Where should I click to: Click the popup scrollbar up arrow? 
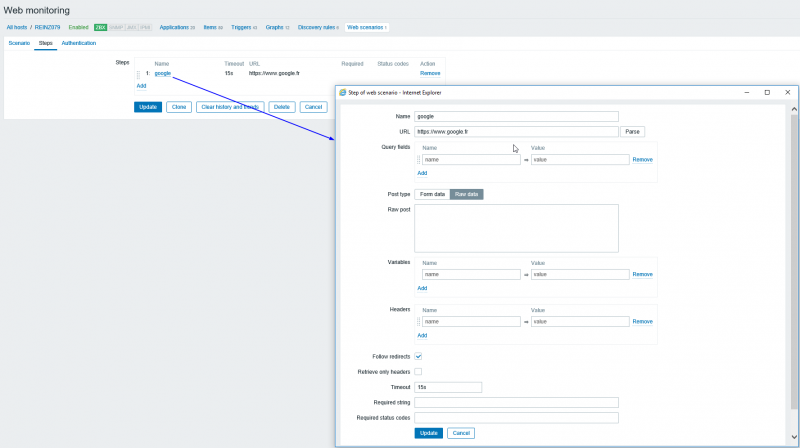(794, 109)
